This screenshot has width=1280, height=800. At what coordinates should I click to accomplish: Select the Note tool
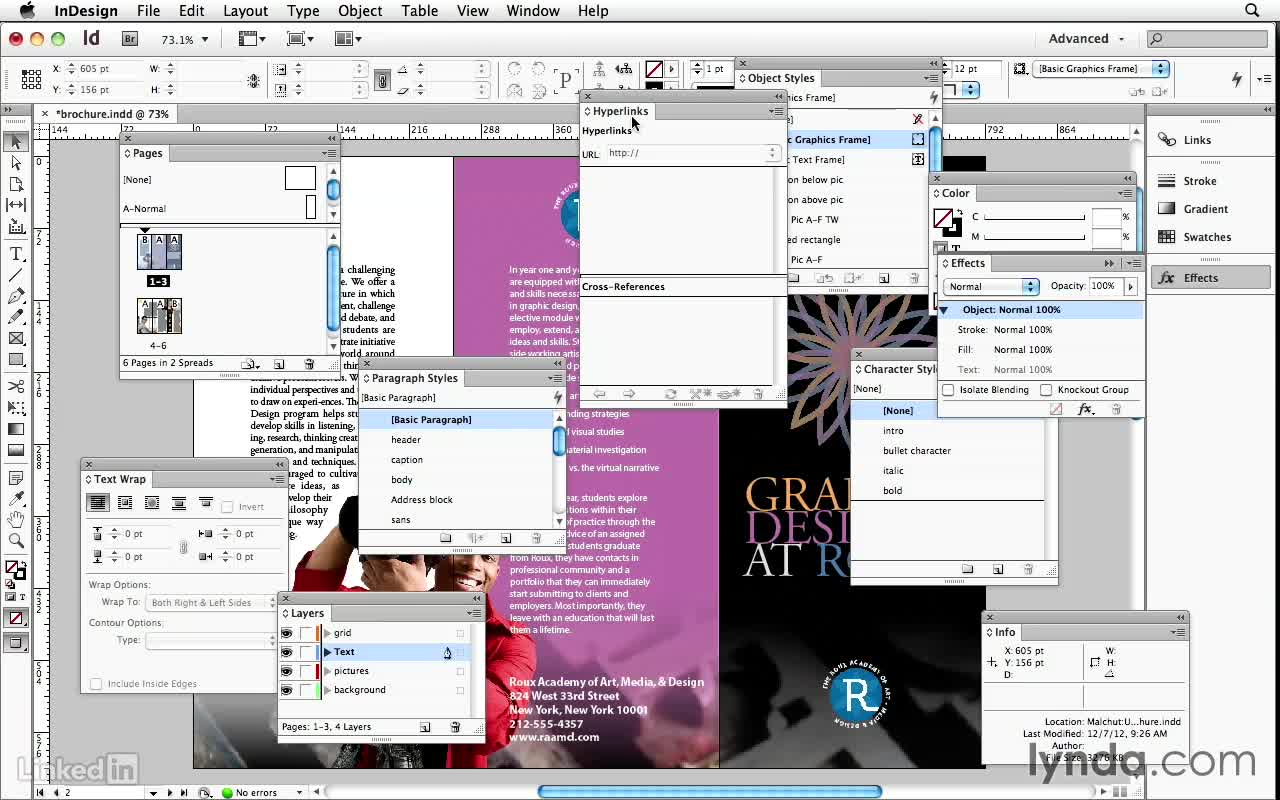click(16, 479)
